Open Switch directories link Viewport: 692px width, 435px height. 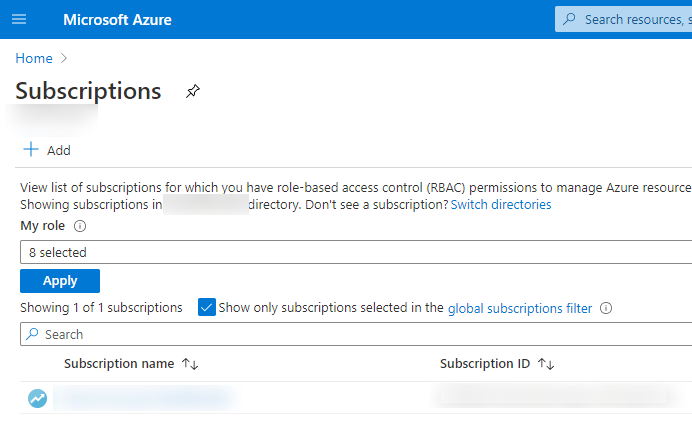pos(501,205)
